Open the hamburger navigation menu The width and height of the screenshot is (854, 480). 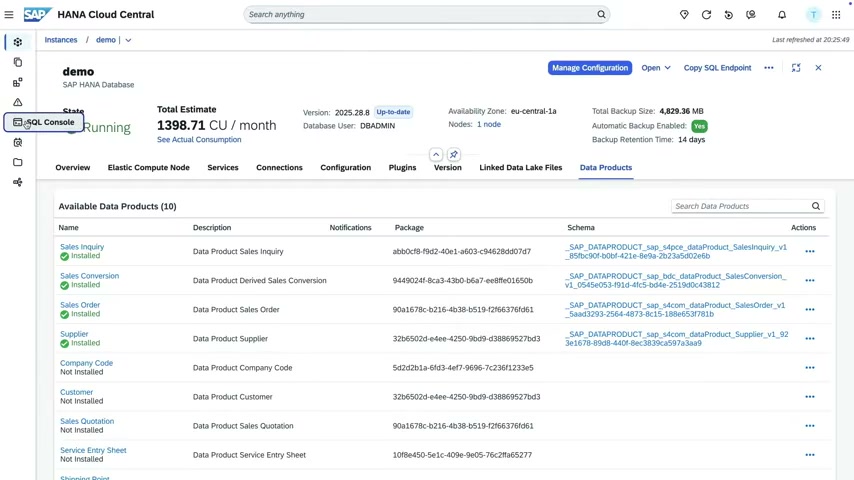click(x=9, y=15)
